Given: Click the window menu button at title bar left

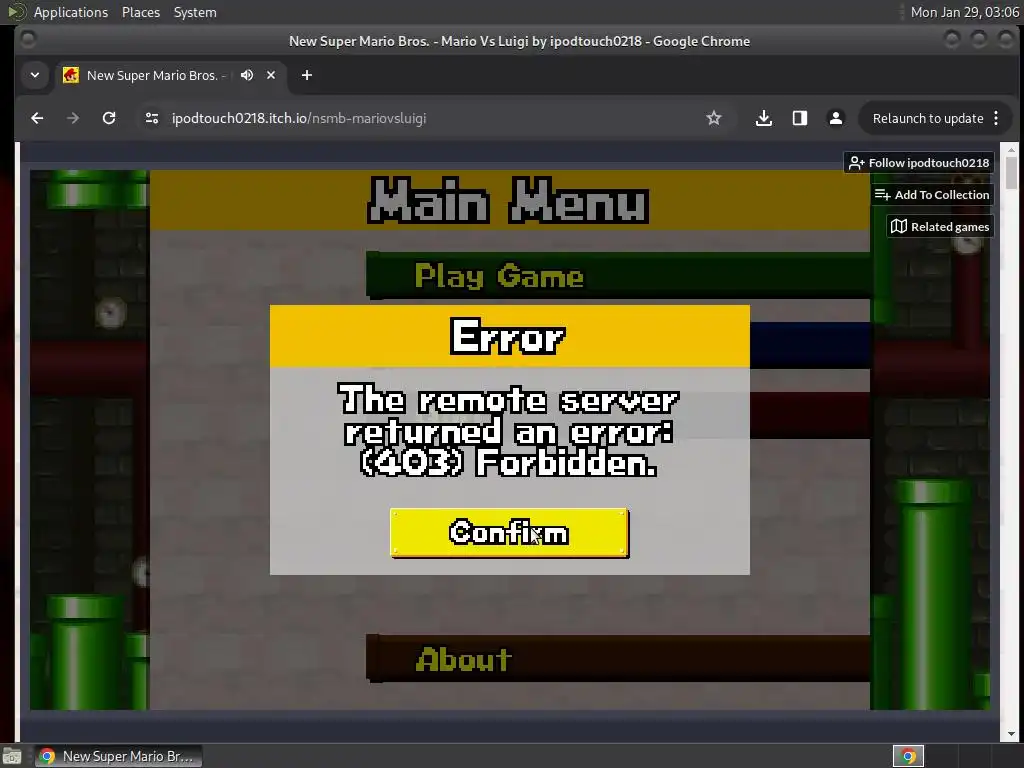Looking at the screenshot, I should [x=28, y=40].
